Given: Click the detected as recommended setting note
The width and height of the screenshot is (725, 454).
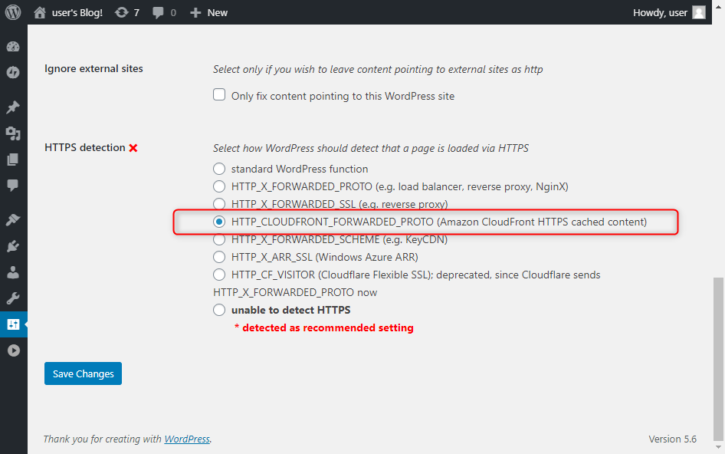Looking at the screenshot, I should (x=324, y=328).
